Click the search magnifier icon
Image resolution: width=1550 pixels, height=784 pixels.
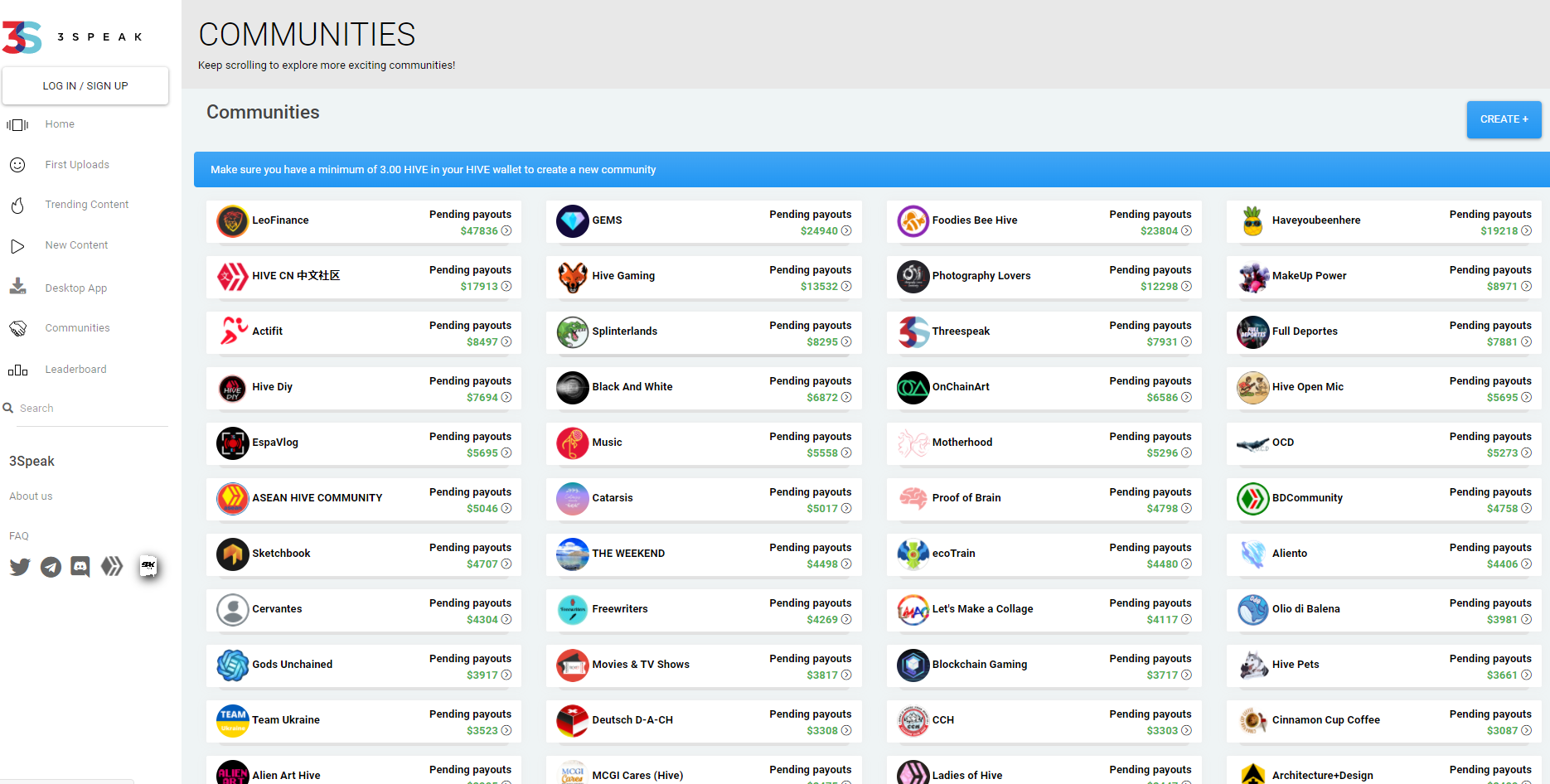point(8,408)
